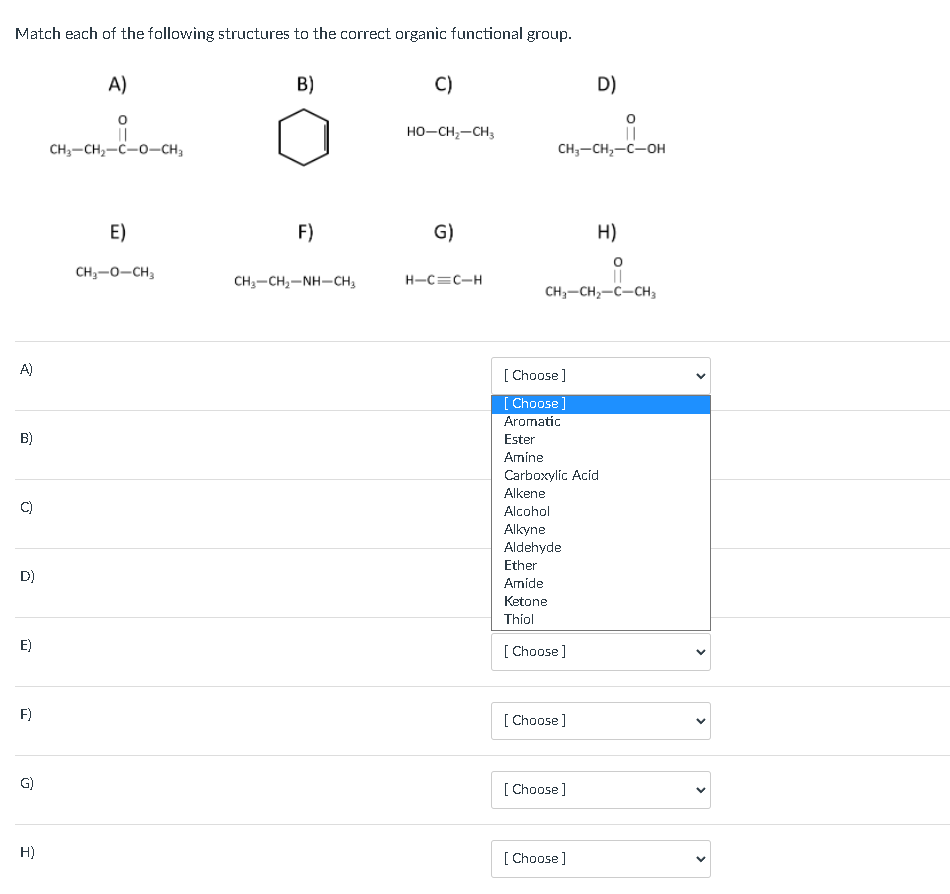Open the dropdown for structure G
Screen dimensions: 950x894
[600, 790]
